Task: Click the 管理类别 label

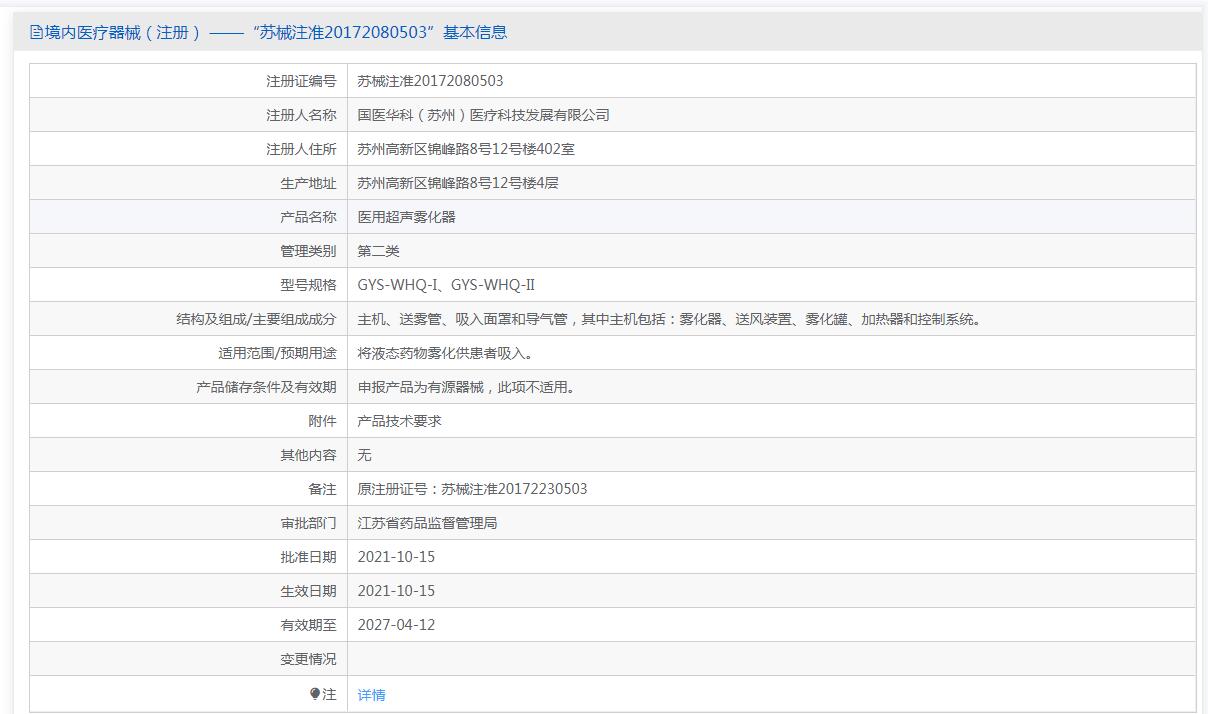Action: (x=308, y=251)
